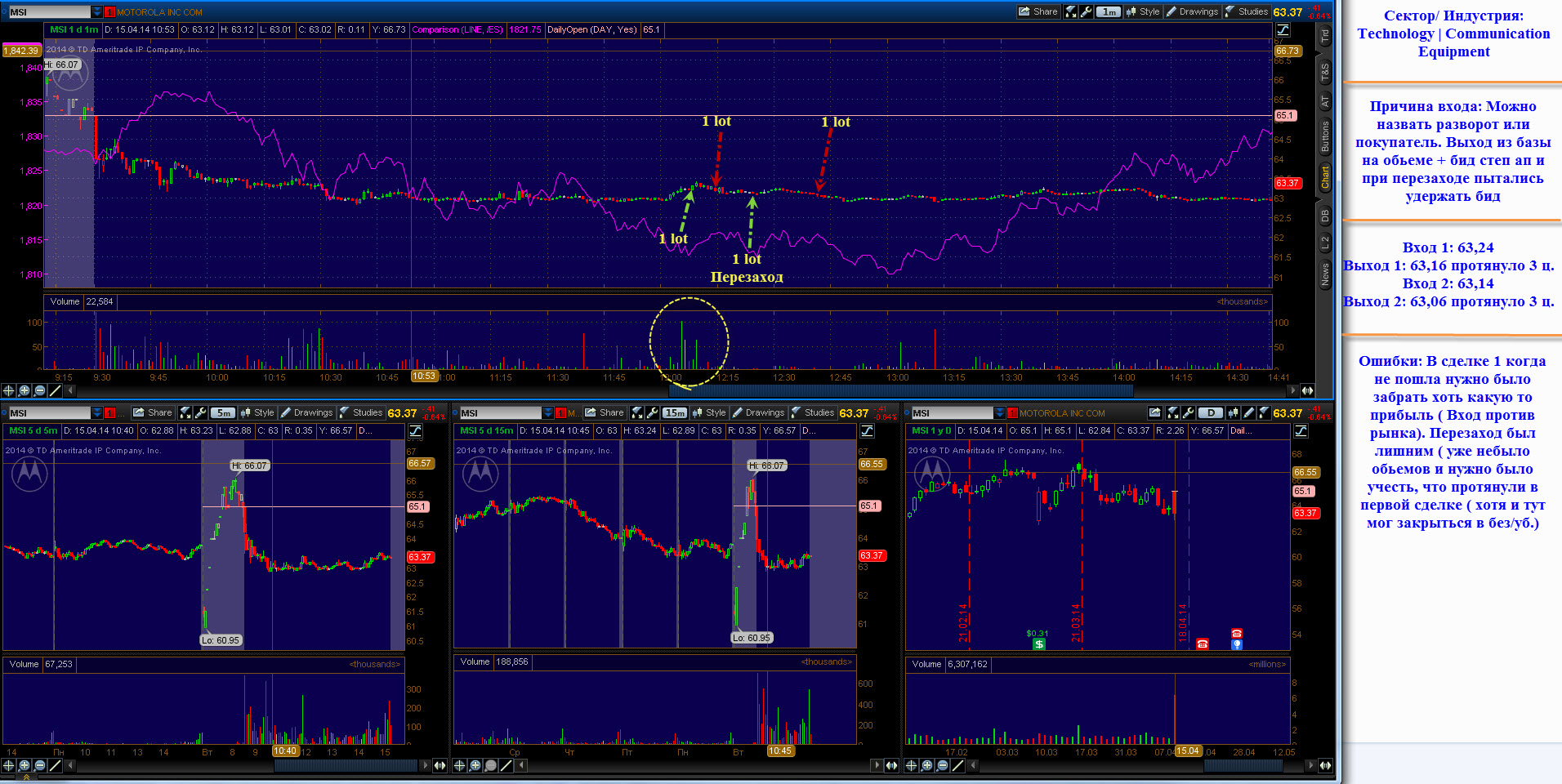Image resolution: width=1562 pixels, height=784 pixels.
Task: Open the 15m timeframe selector
Action: 675,412
